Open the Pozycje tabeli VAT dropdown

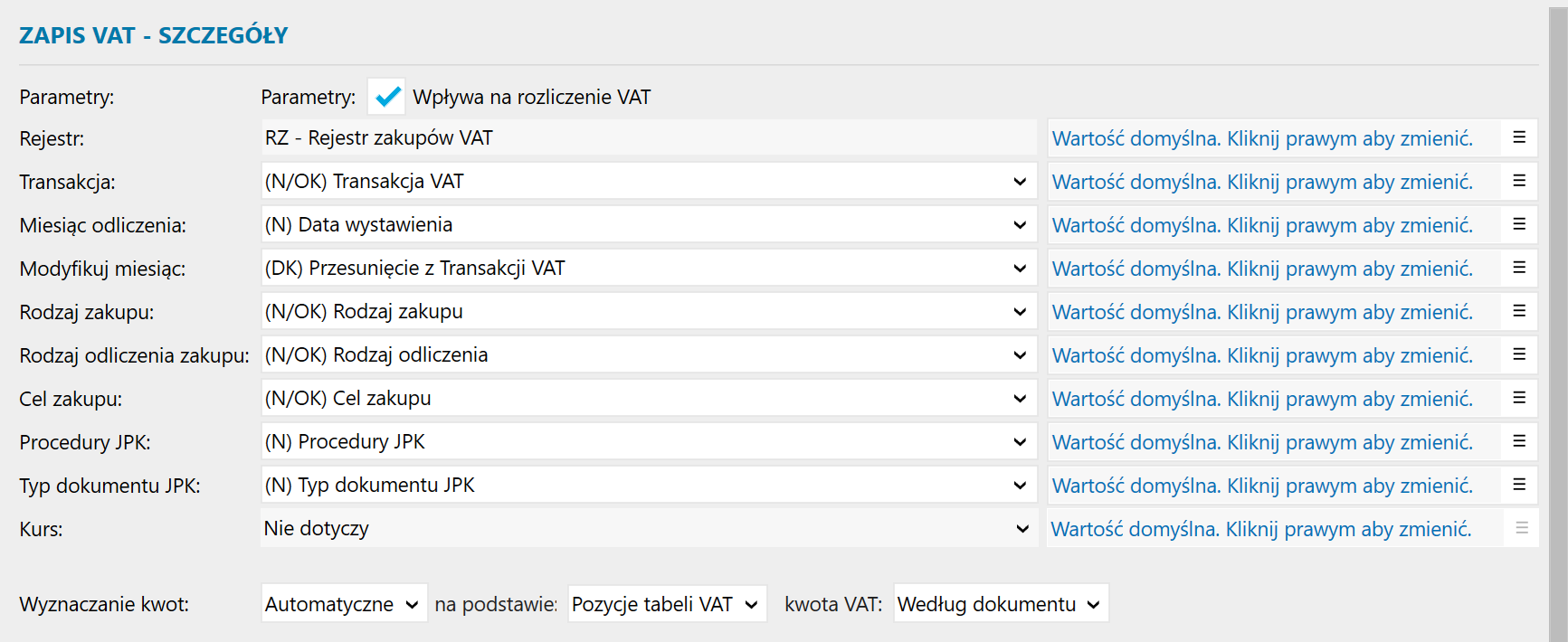click(x=667, y=604)
